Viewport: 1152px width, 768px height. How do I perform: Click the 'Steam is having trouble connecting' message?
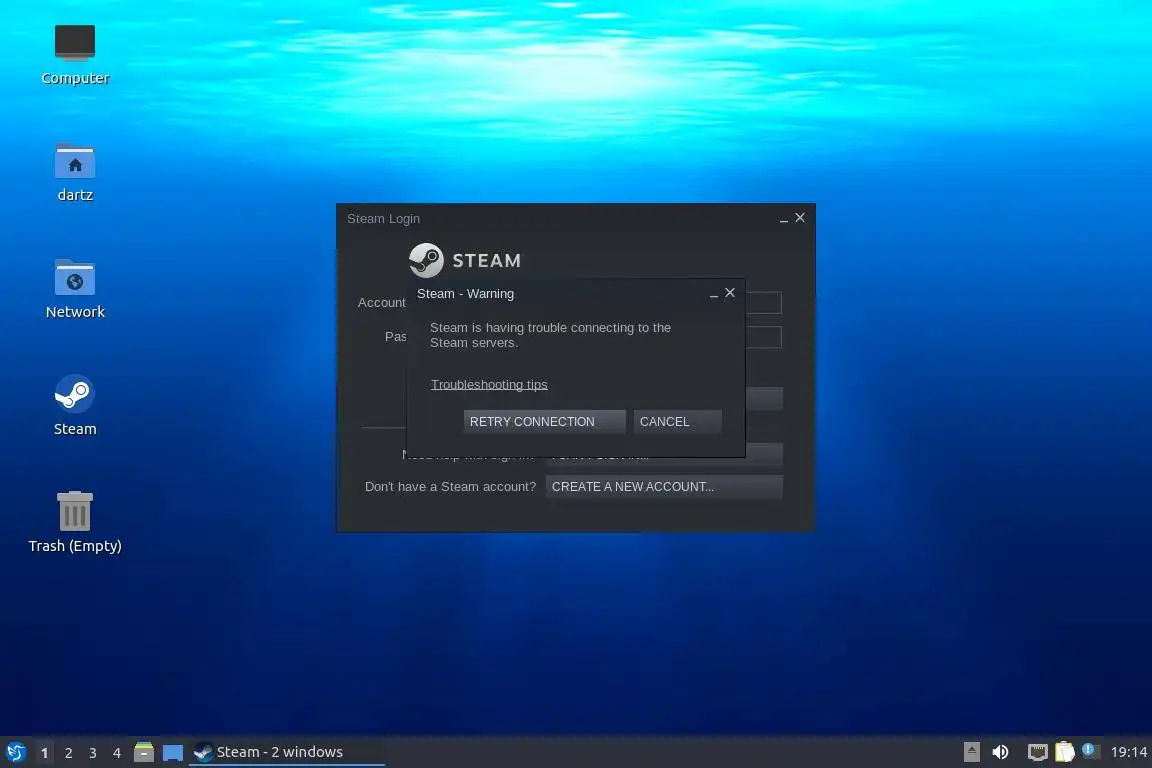550,335
